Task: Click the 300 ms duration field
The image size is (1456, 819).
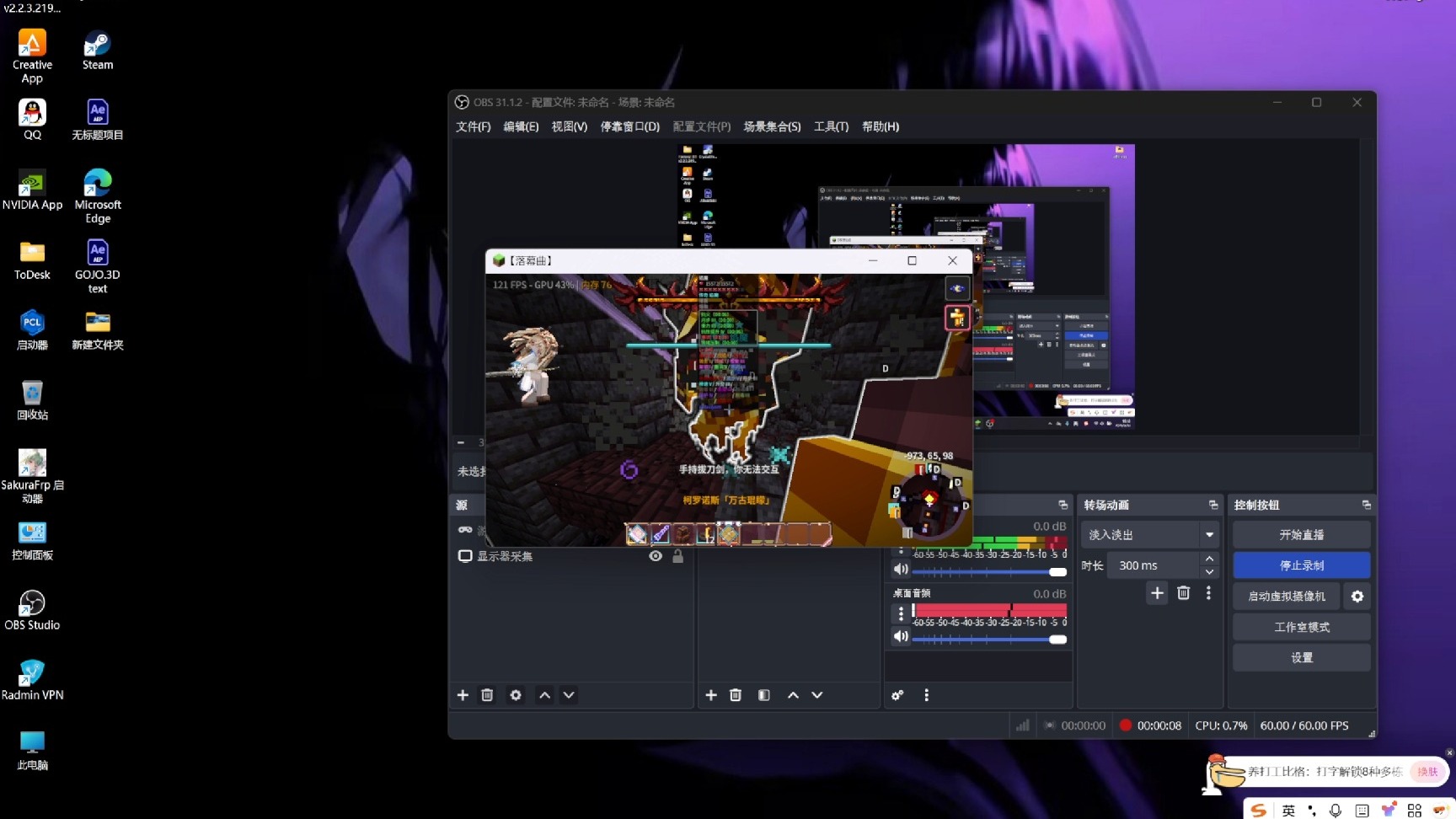Action: point(1153,565)
